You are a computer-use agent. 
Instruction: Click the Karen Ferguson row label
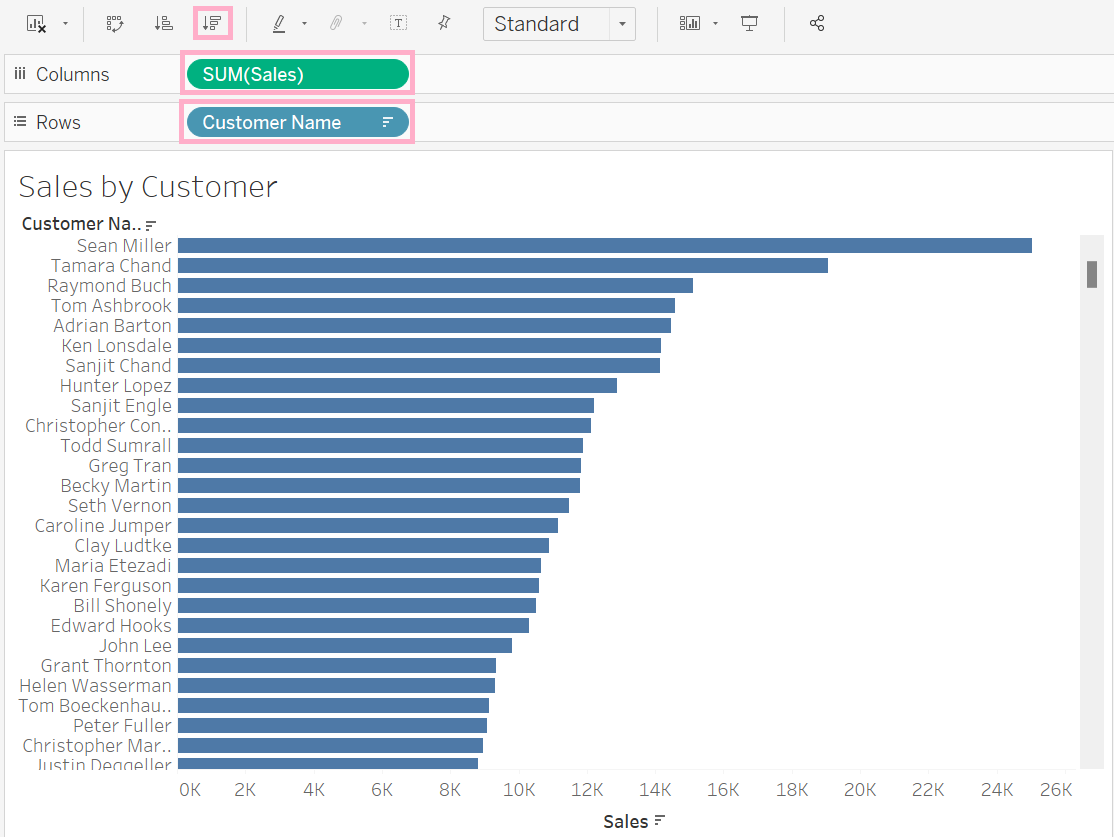click(106, 585)
